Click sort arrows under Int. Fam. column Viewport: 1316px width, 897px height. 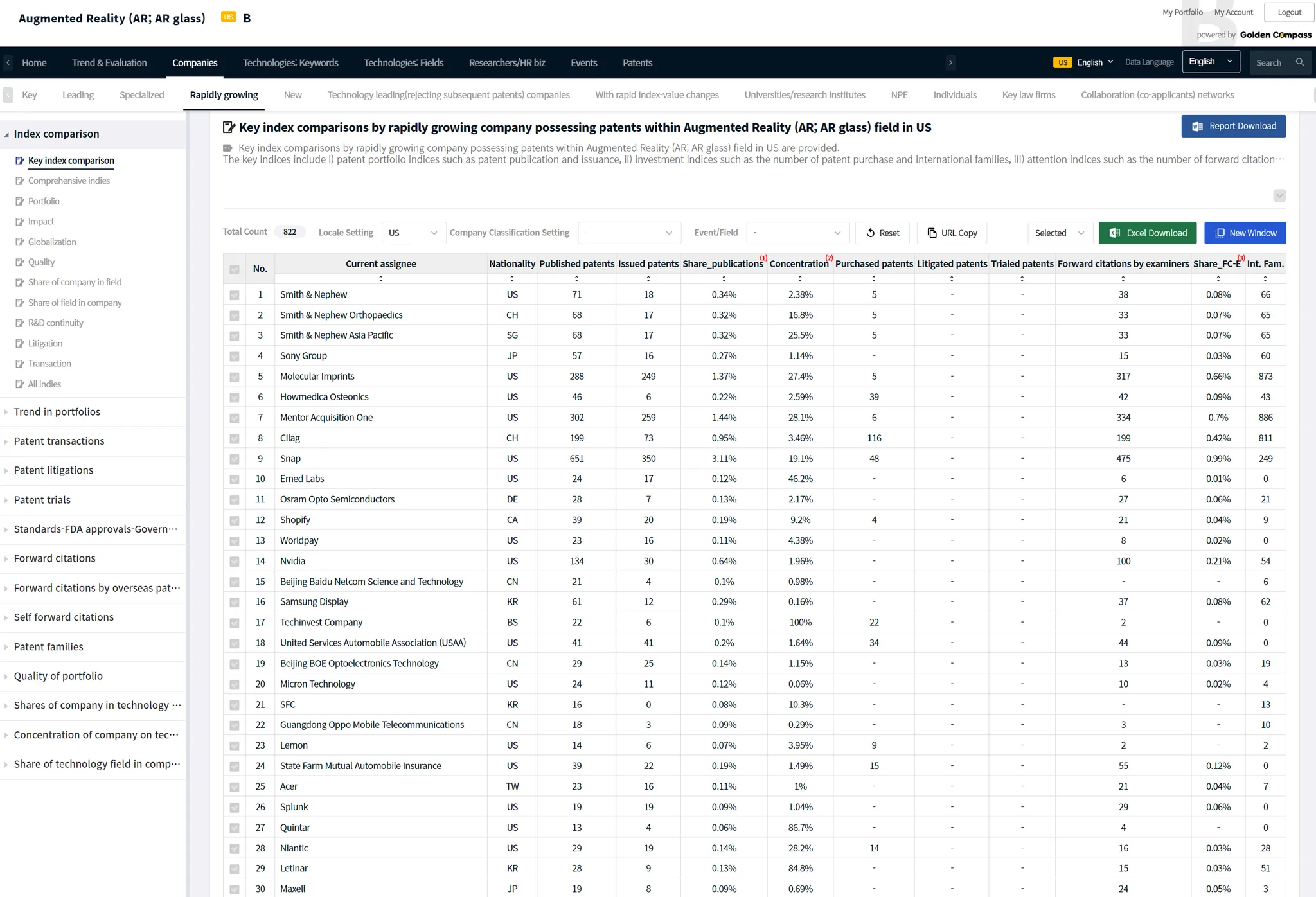[1265, 278]
